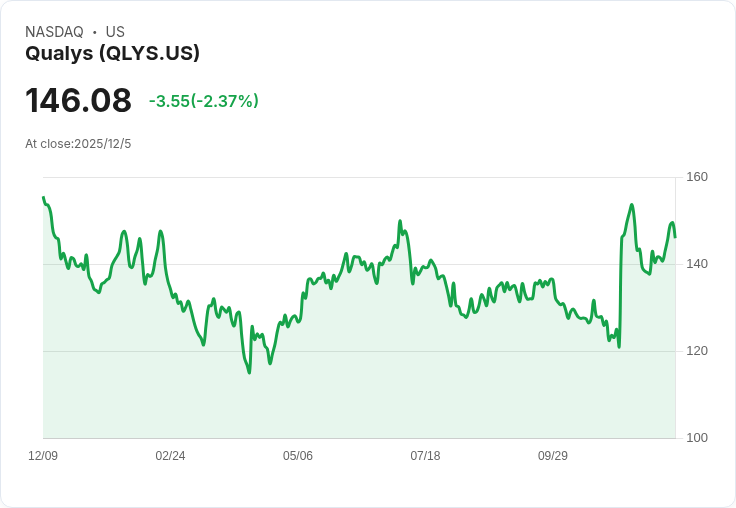
Task: Select the 12/09 date on x-axis
Action: pyautogui.click(x=43, y=456)
